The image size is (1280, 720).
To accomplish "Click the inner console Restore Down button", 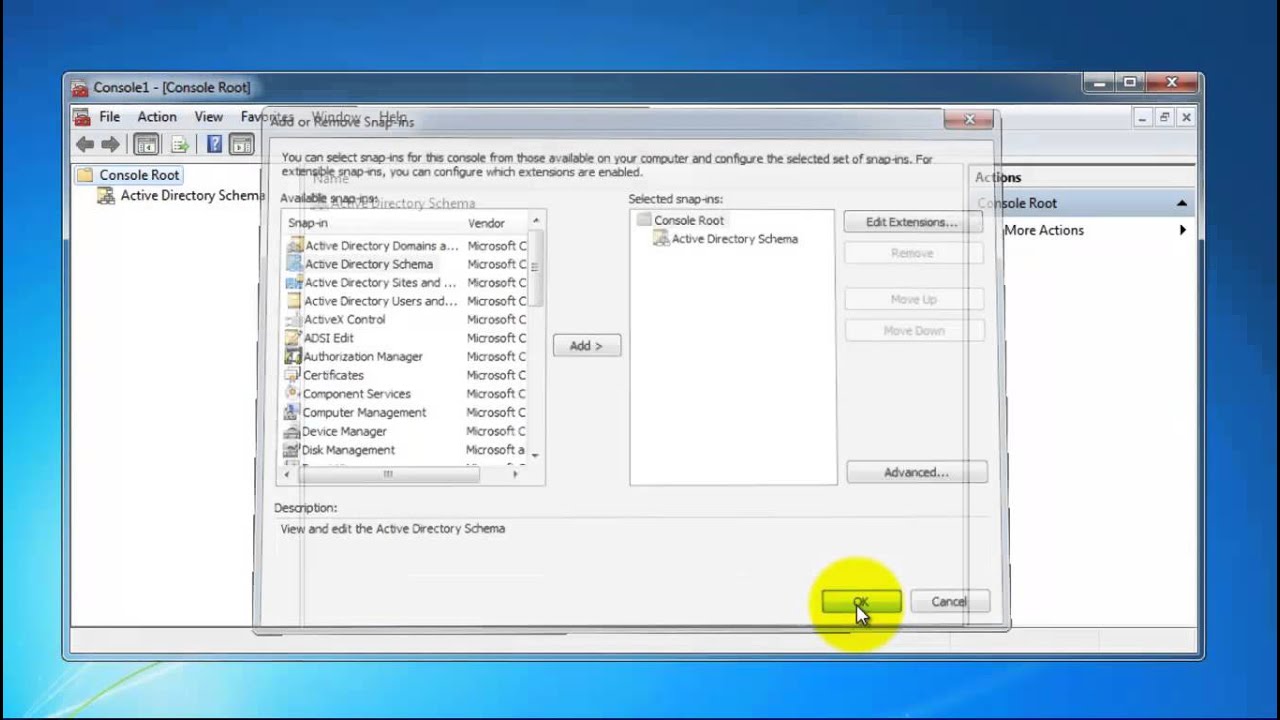I will pyautogui.click(x=1164, y=117).
